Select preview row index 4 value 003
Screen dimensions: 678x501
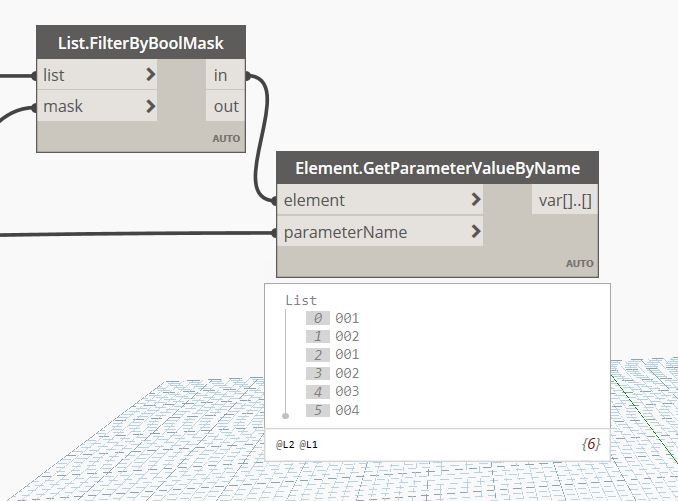point(333,392)
